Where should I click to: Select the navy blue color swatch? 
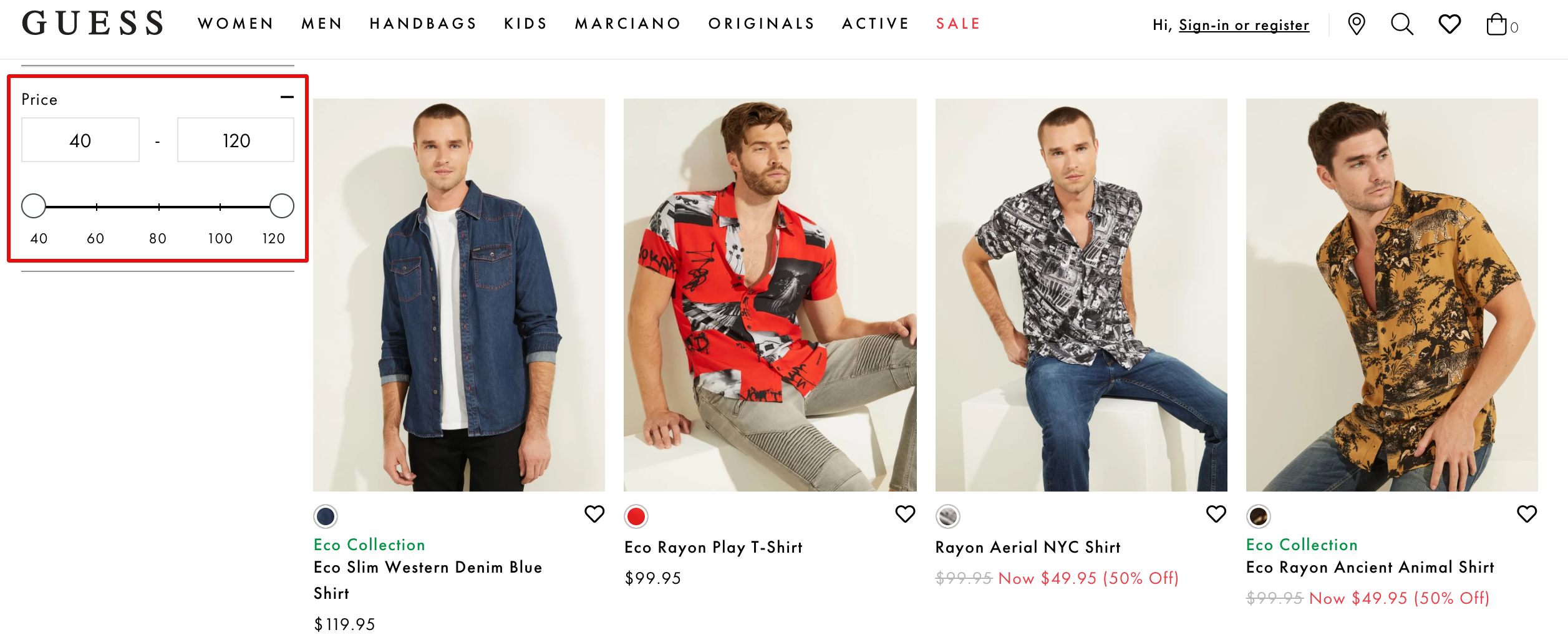click(326, 516)
